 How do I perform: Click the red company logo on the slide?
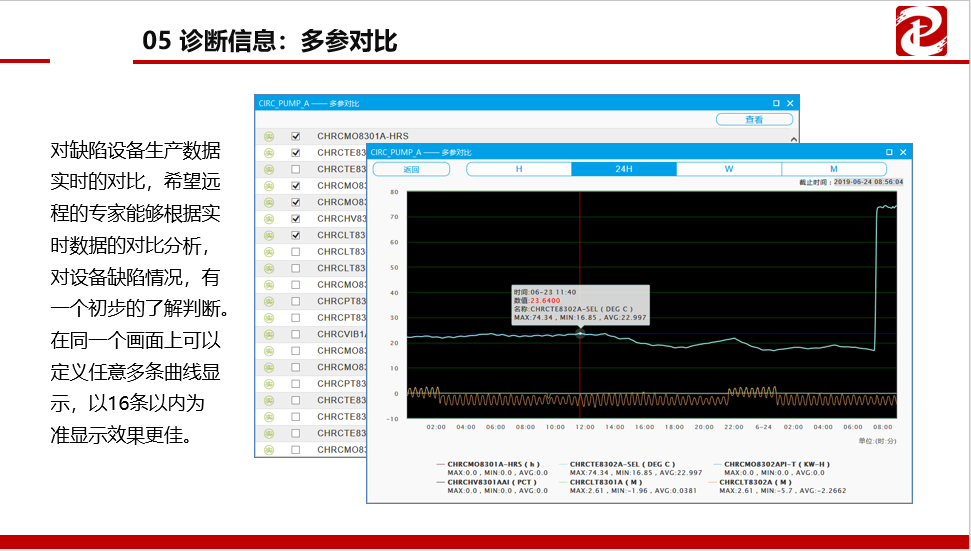click(921, 31)
